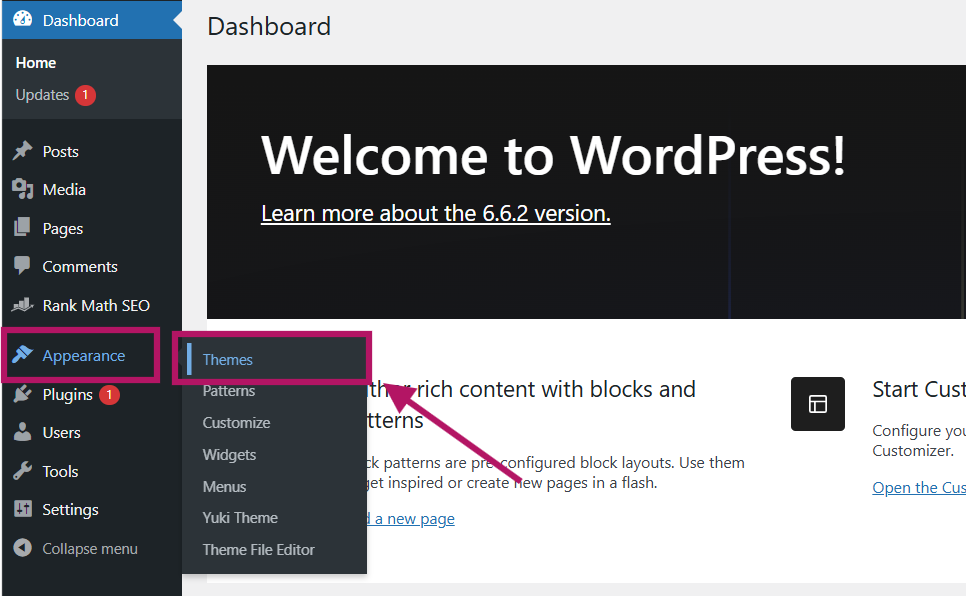Viewport: 966px width, 596px height.
Task: Click the Comments speech bubble icon
Action: [23, 266]
